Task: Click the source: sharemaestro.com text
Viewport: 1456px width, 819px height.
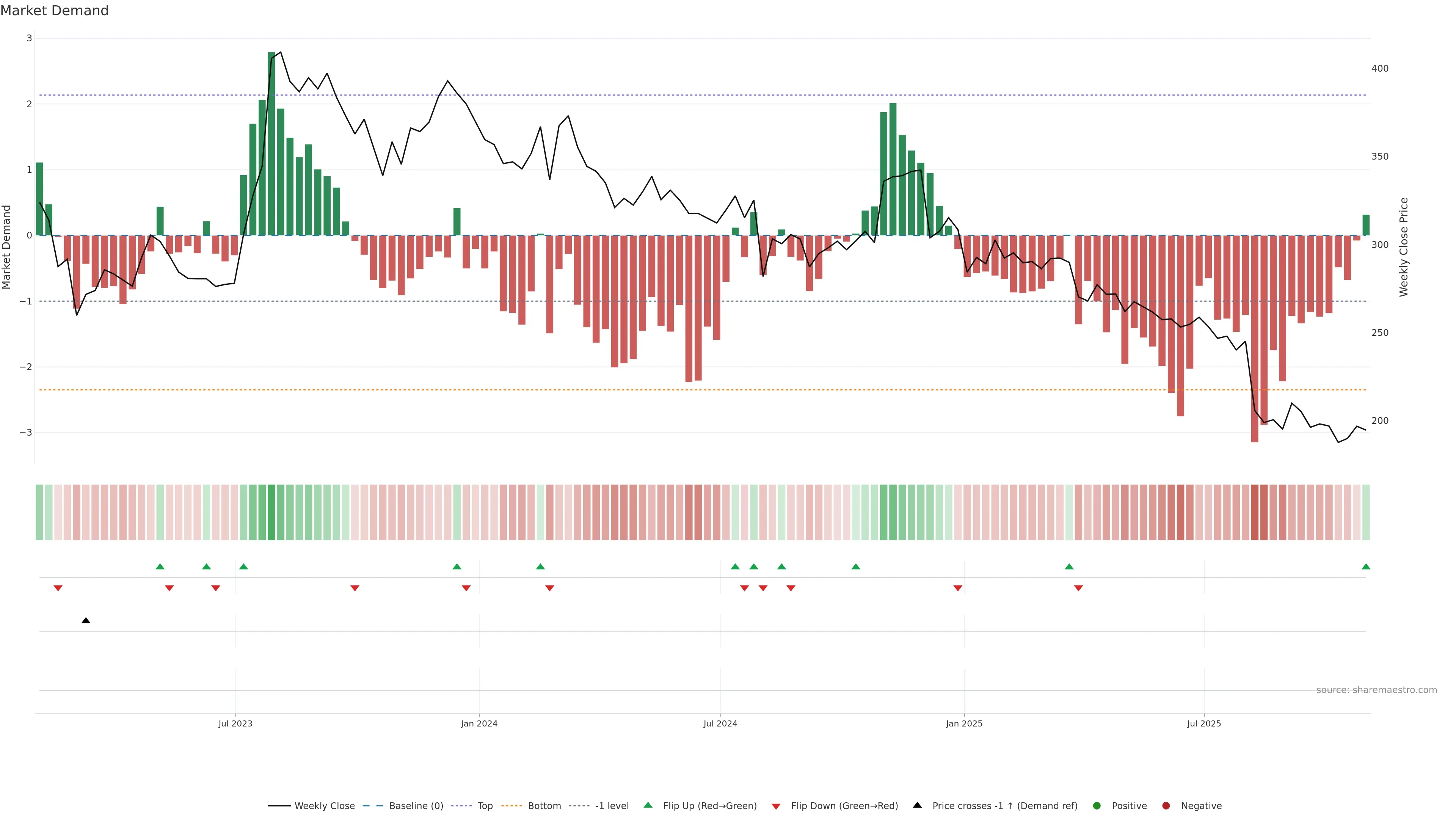Action: (x=1376, y=690)
